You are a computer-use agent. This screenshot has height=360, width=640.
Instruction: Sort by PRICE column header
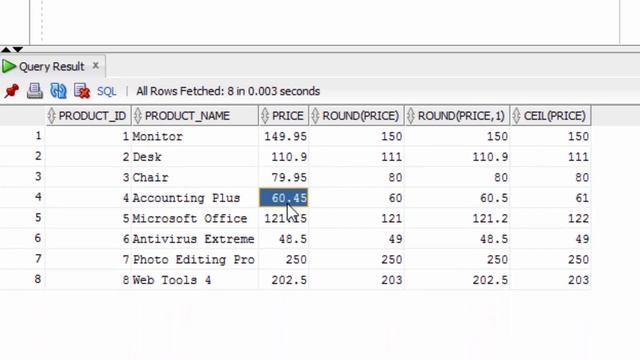coord(284,116)
